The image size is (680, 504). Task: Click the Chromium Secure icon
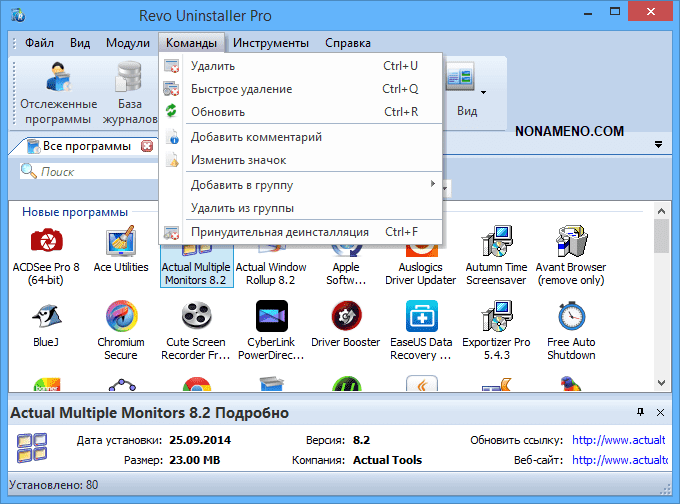[x=120, y=319]
